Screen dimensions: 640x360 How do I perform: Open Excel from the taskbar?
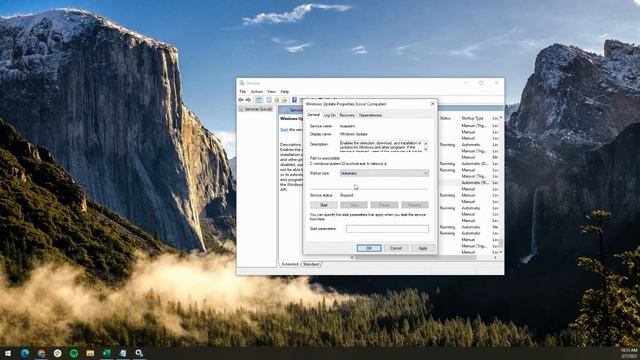[x=107, y=353]
